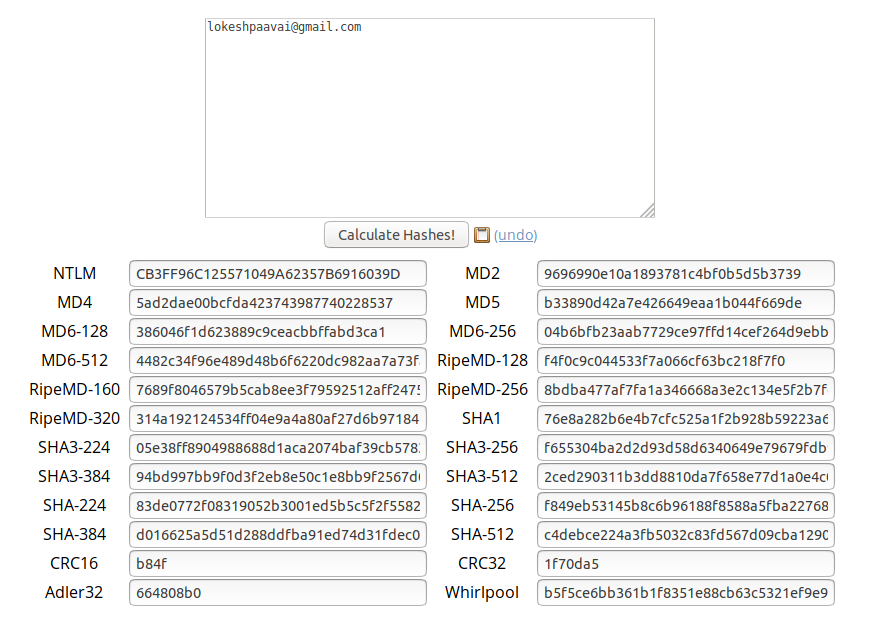The height and width of the screenshot is (621, 891).
Task: Click the MD2 hash output box
Action: point(686,273)
